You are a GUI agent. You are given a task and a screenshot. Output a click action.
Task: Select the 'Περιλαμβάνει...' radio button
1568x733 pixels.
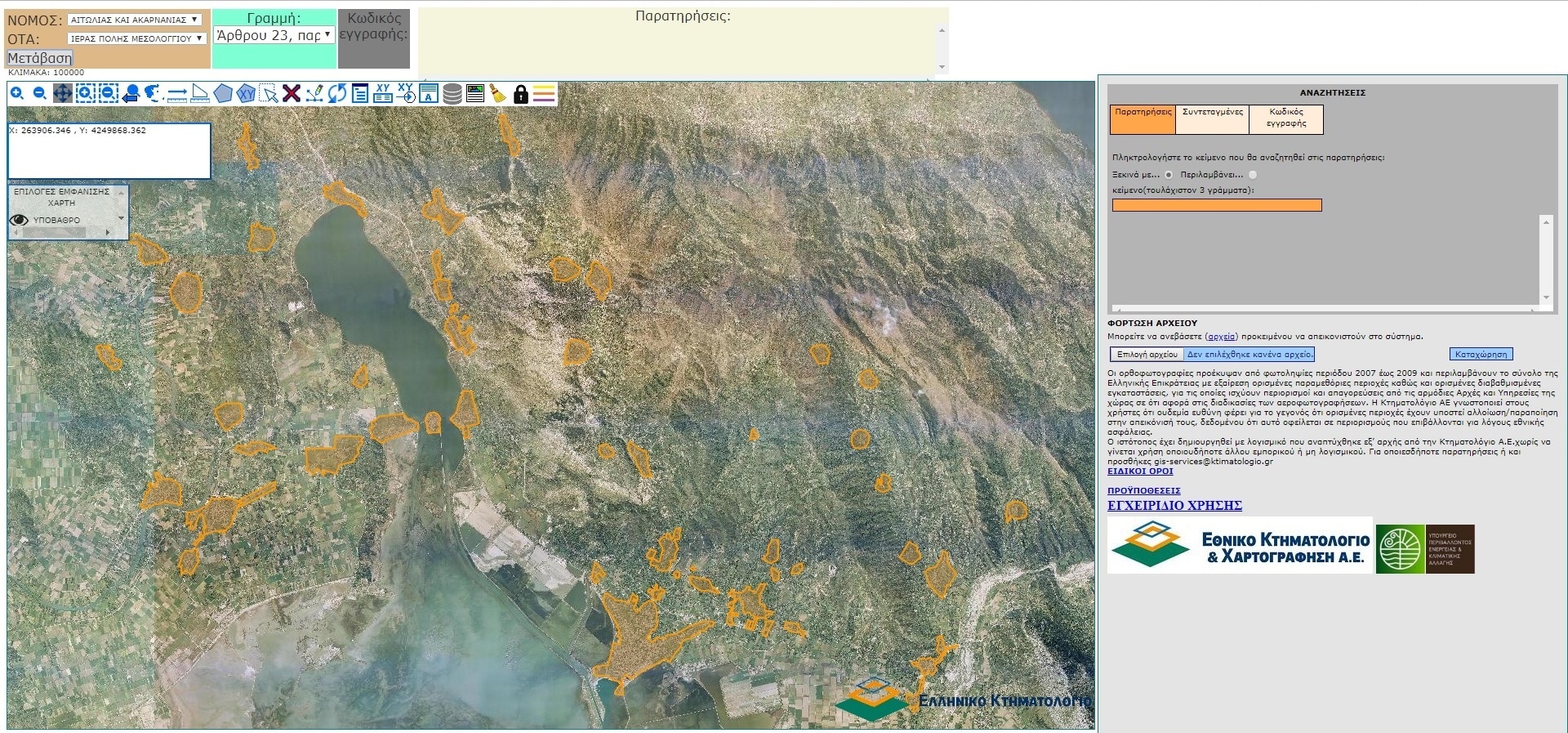tap(1253, 175)
